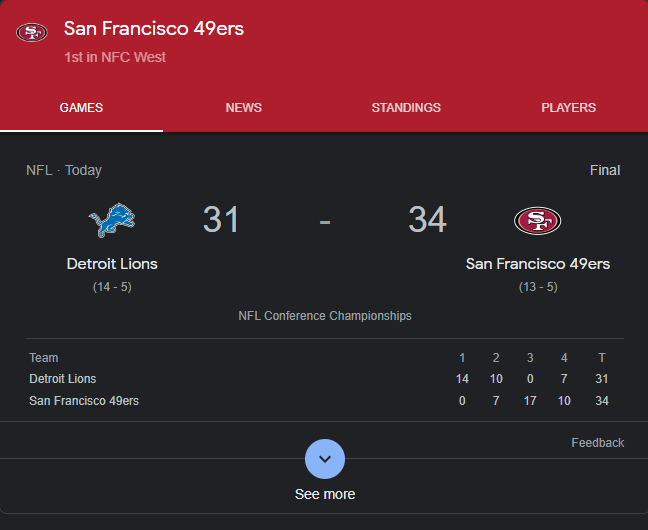Select the GAMES tab
648x530 pixels.
click(81, 108)
